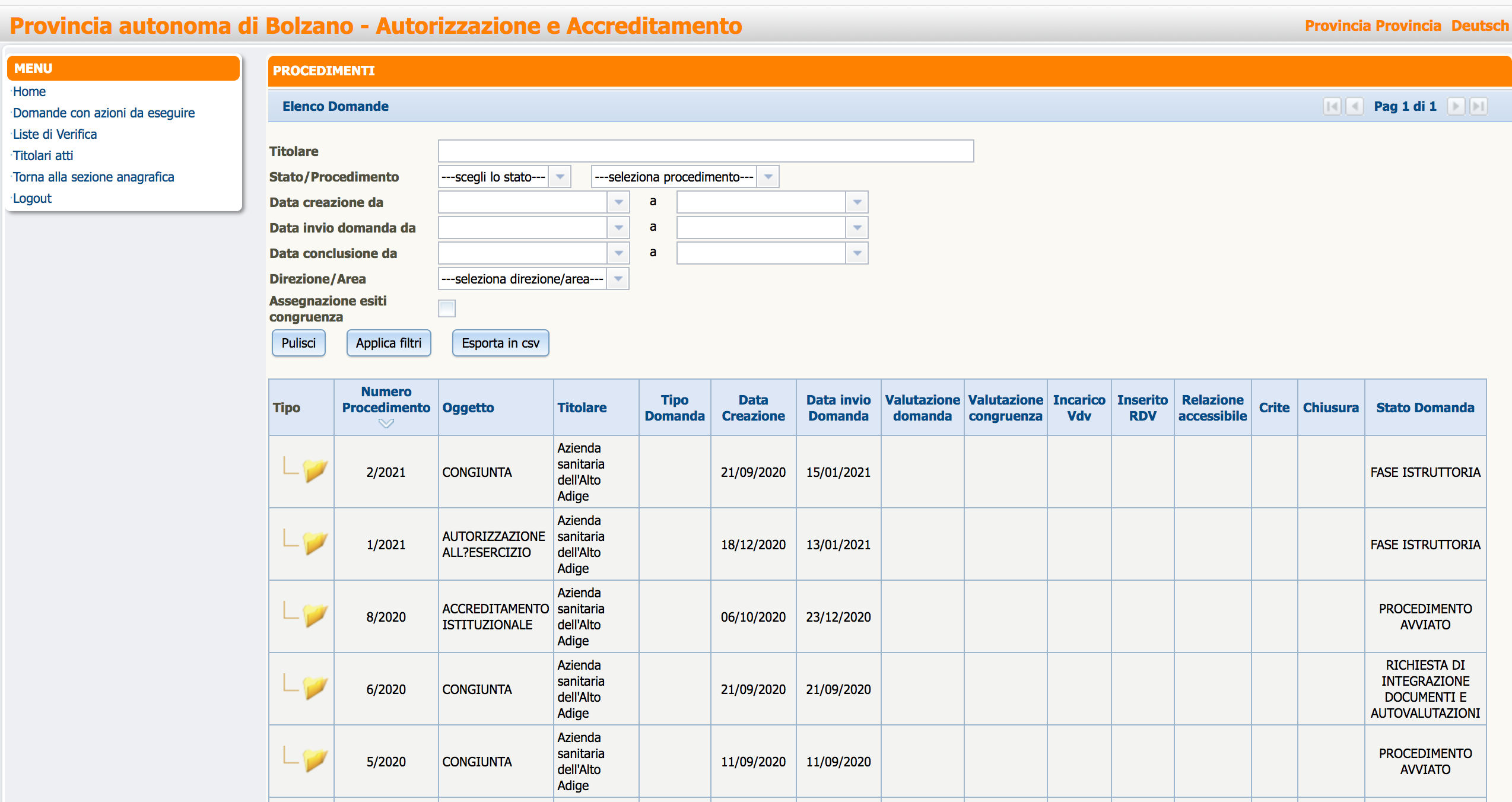Image resolution: width=1512 pixels, height=802 pixels.
Task: Open Data invio domanda start date picker
Action: point(618,228)
